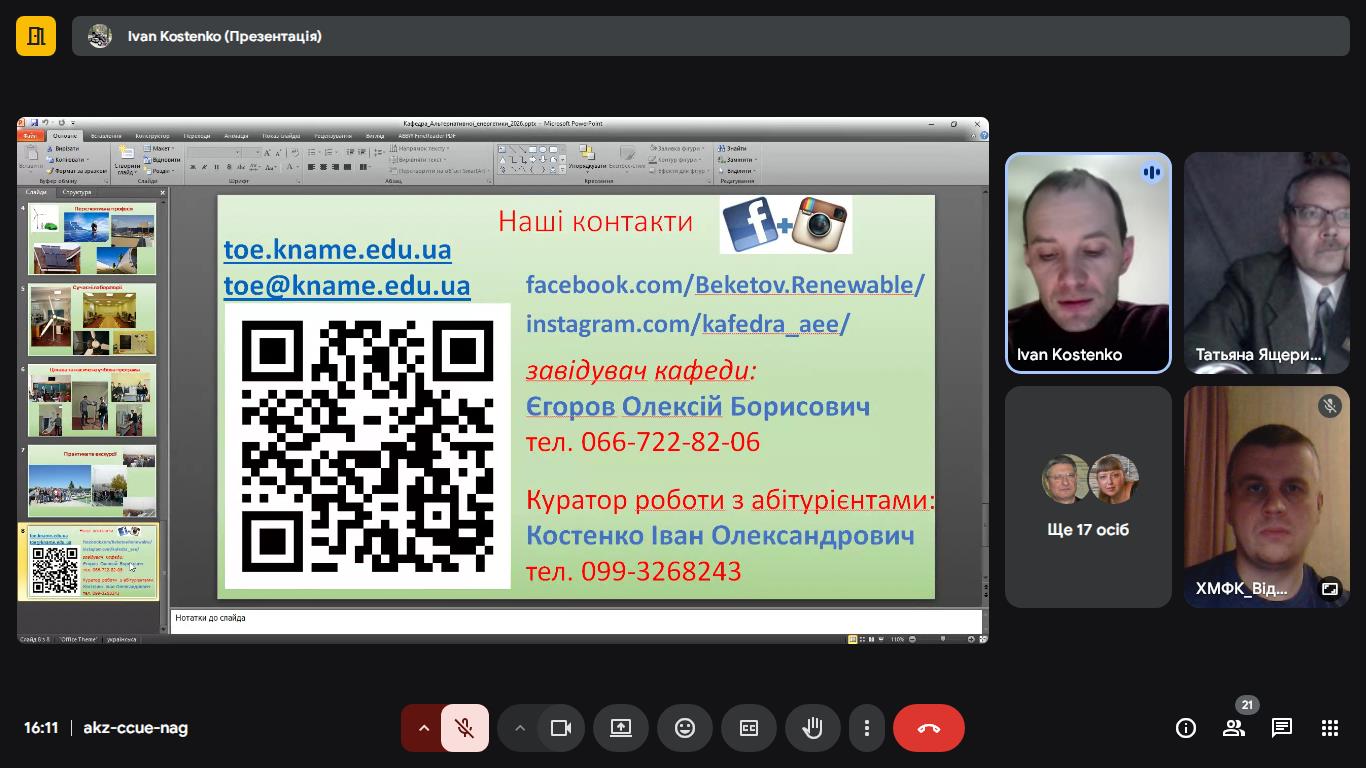Open video settings chevron beside camera
Screen dimensions: 1366x768
[x=519, y=728]
